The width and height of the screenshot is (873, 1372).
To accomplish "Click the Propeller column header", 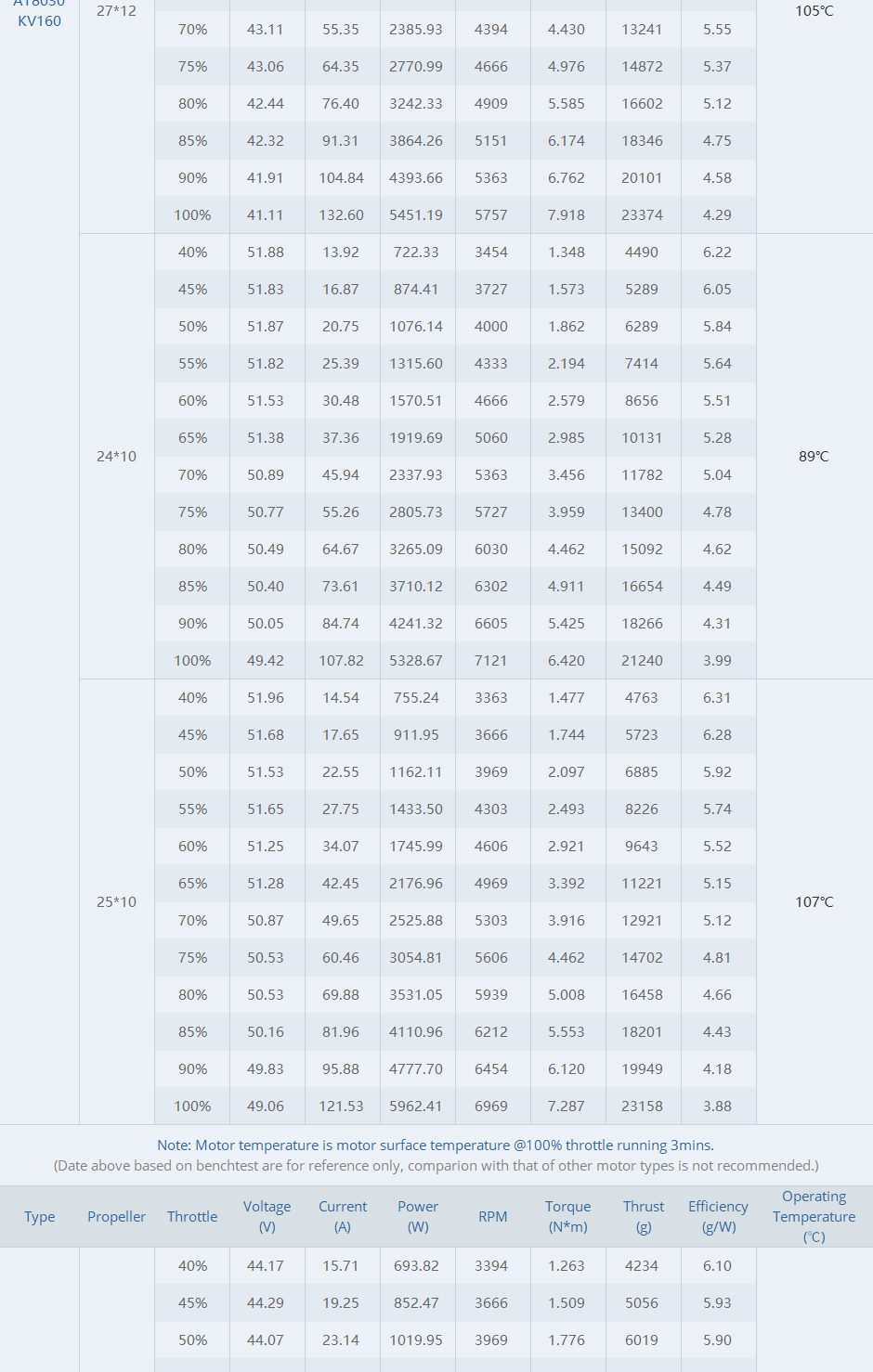I will (x=116, y=1216).
